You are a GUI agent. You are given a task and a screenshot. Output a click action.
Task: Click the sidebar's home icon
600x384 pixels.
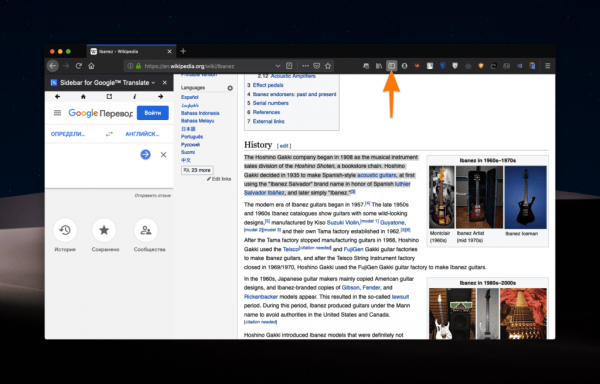pos(83,96)
